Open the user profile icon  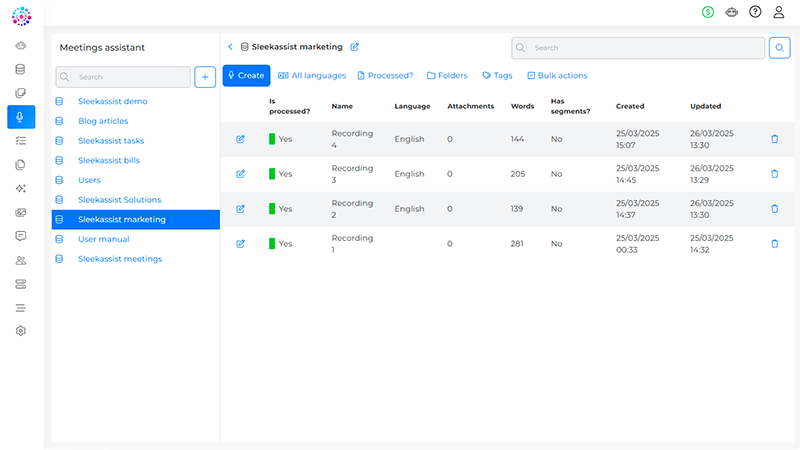pyautogui.click(x=779, y=12)
